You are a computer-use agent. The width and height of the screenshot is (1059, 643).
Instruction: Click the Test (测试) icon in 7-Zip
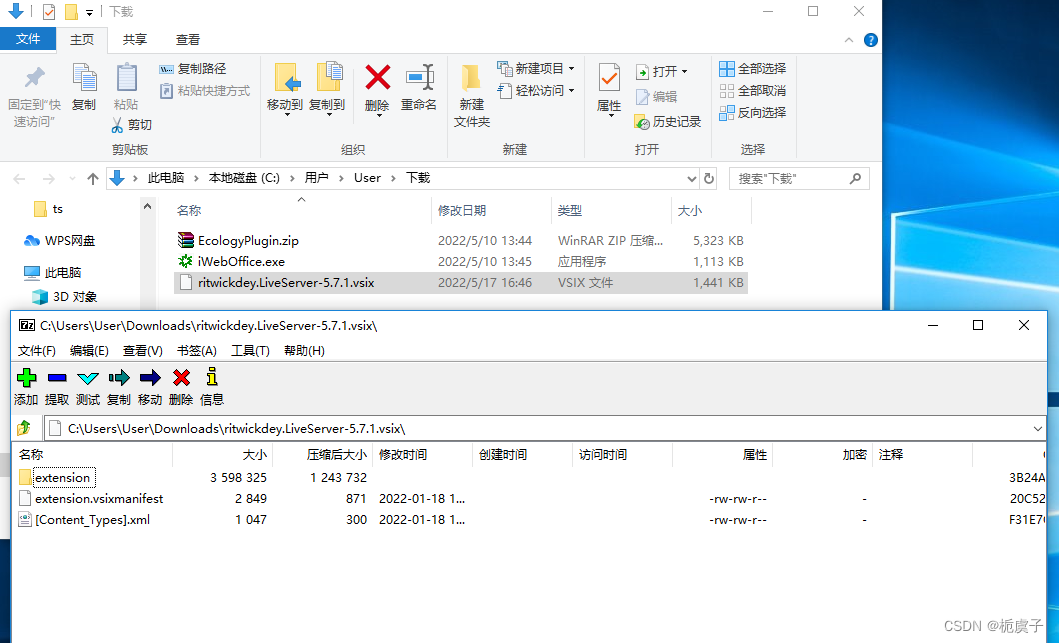[88, 378]
